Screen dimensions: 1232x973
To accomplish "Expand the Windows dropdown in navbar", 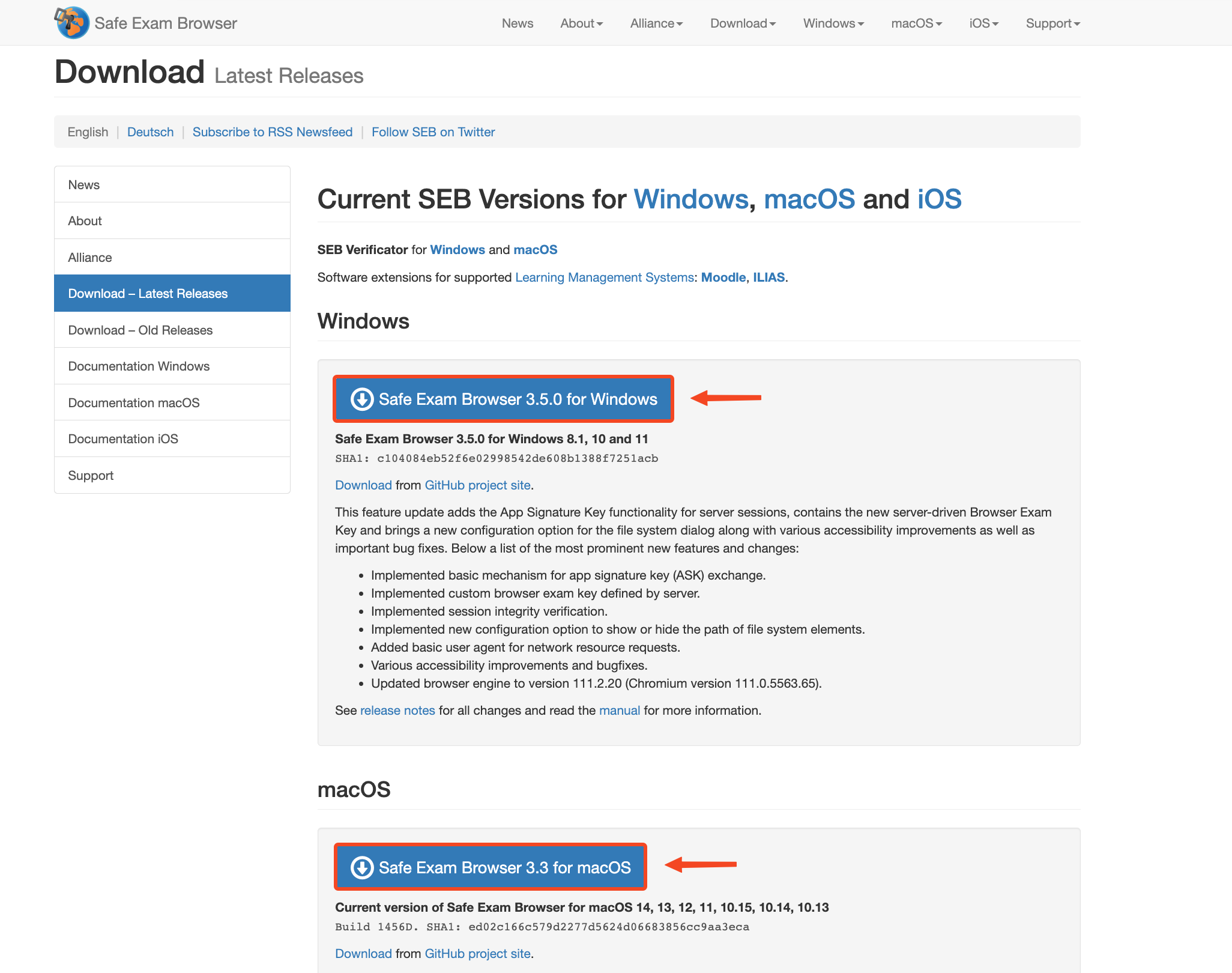I will point(833,23).
